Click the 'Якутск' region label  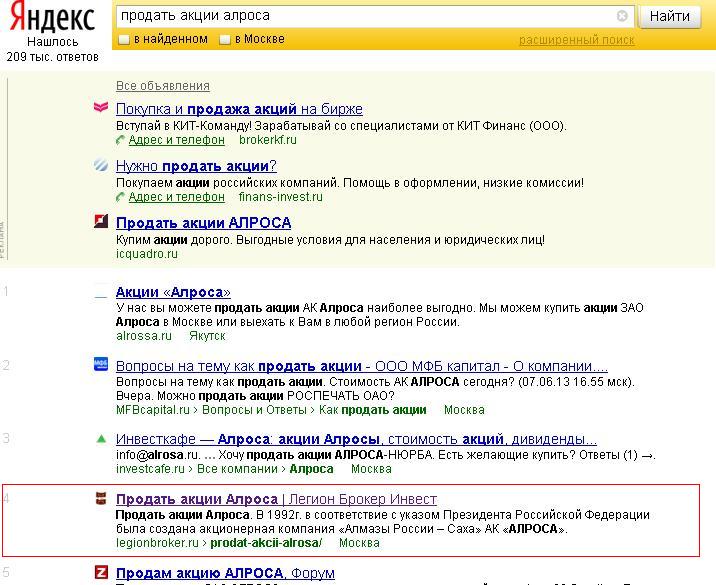click(207, 336)
